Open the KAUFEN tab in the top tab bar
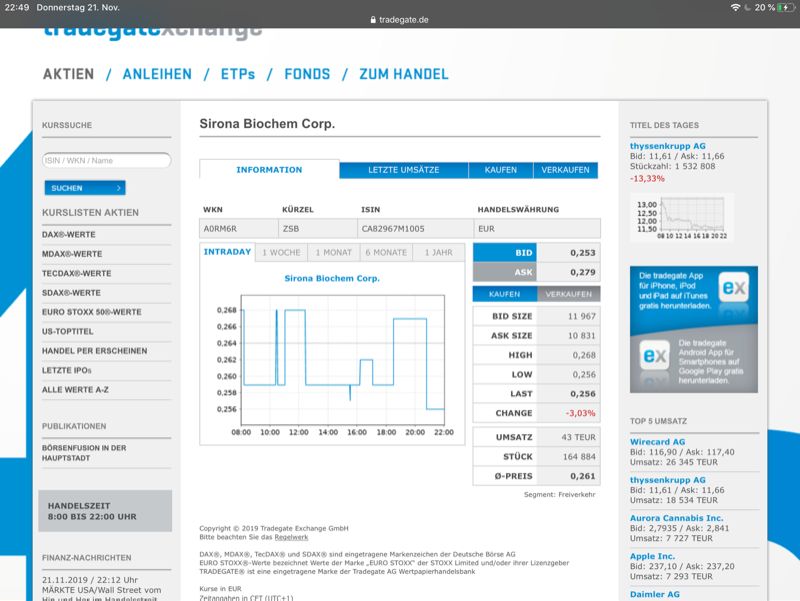This screenshot has width=800, height=601. point(501,170)
